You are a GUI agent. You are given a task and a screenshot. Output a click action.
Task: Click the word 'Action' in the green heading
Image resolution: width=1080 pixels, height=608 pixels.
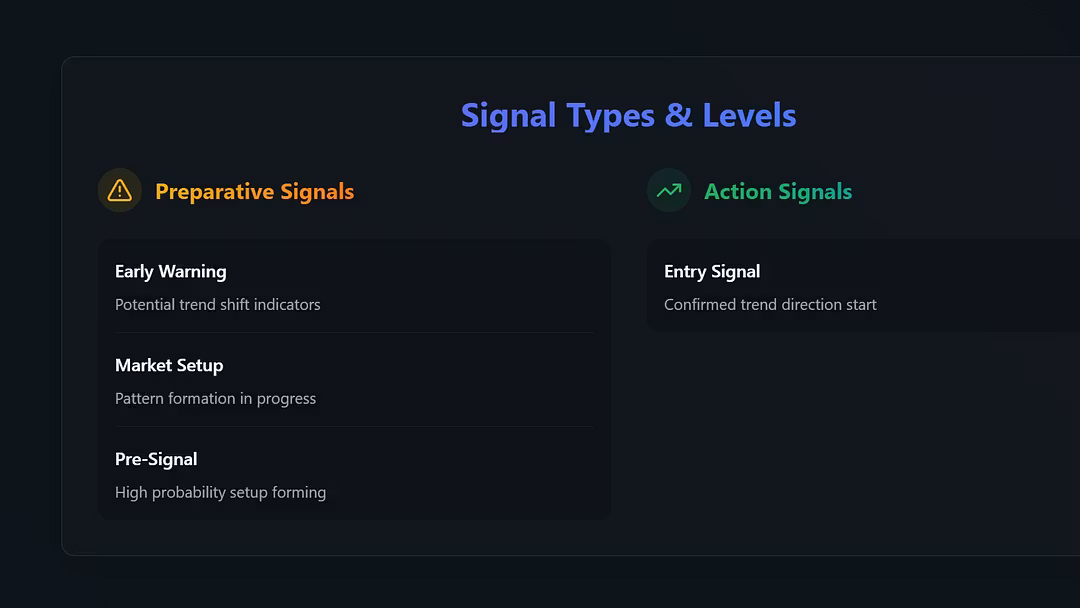tap(736, 191)
